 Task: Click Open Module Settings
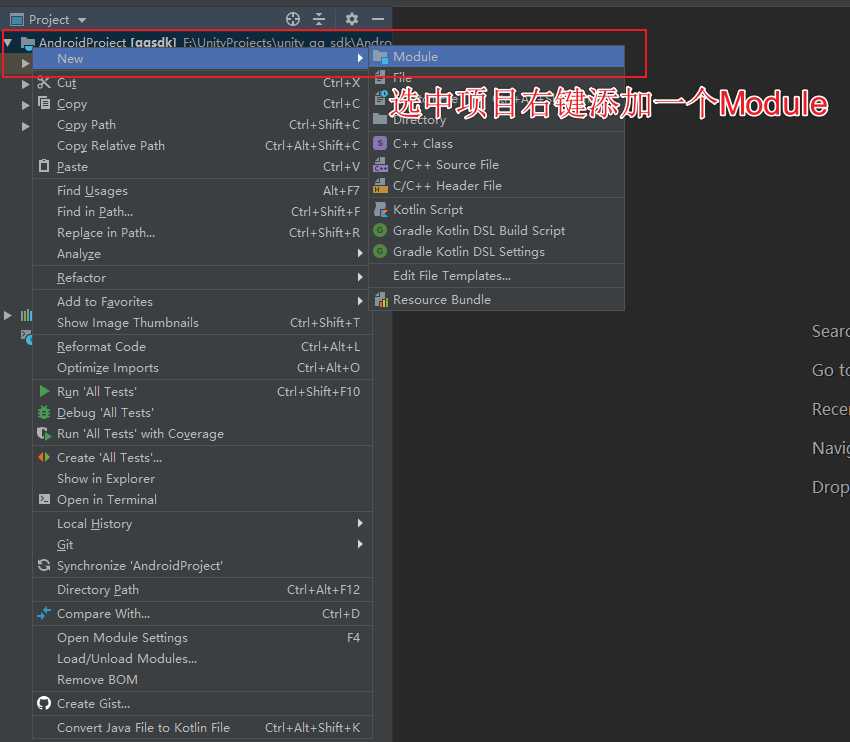pos(122,637)
